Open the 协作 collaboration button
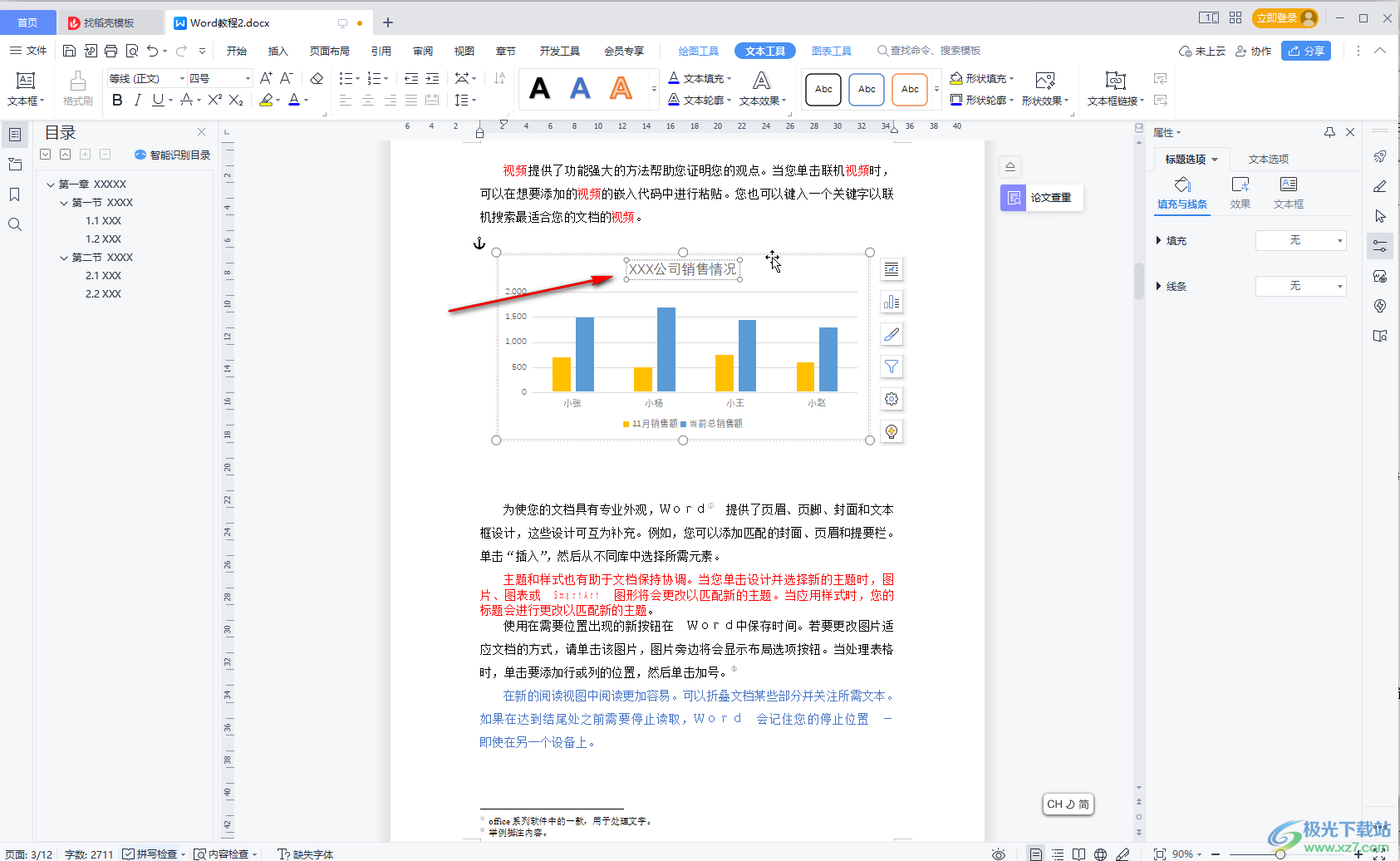This screenshot has height=861, width=1400. [x=1254, y=51]
